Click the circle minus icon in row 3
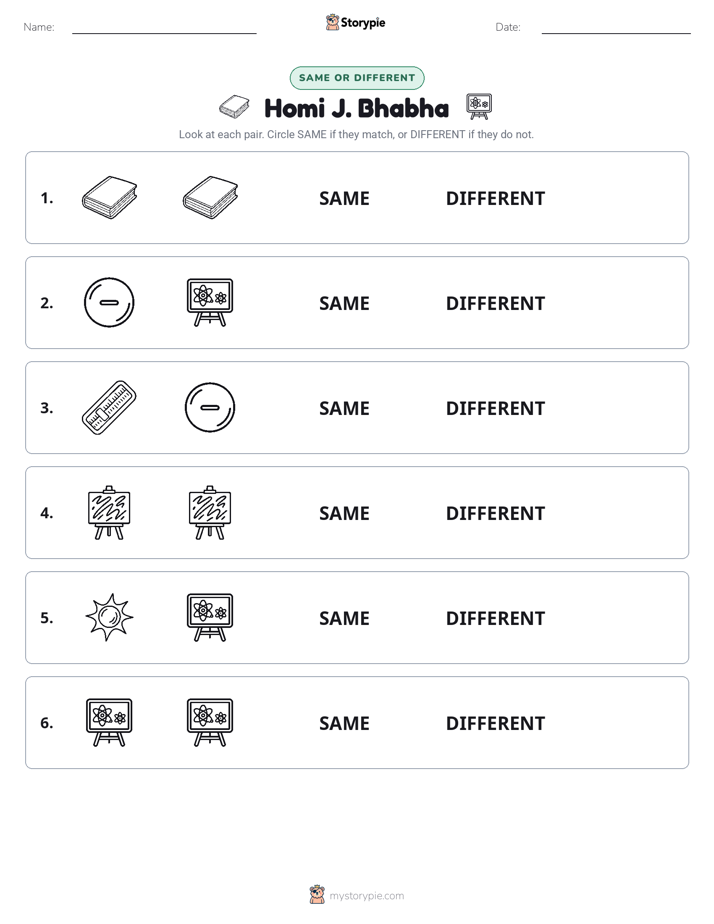The width and height of the screenshot is (714, 924). [x=210, y=407]
